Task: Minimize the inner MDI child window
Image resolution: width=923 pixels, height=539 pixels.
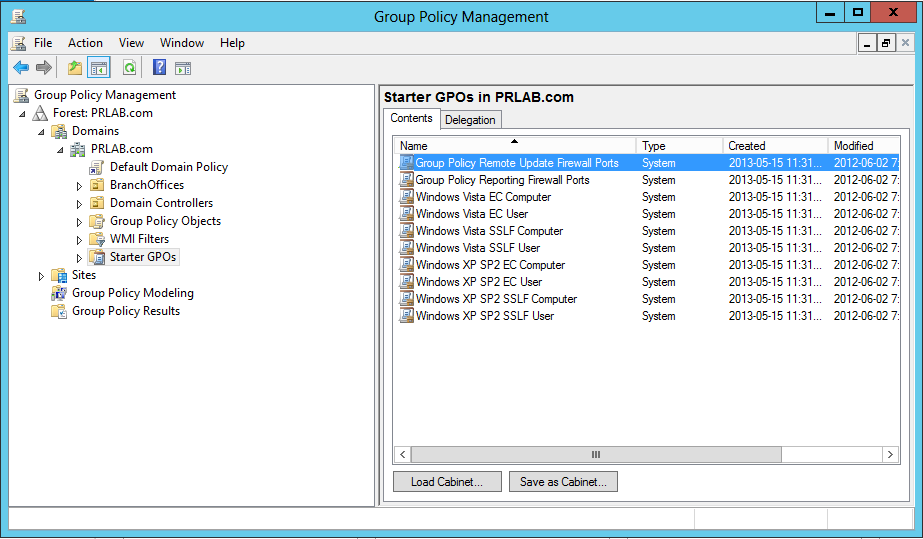Action: (867, 43)
